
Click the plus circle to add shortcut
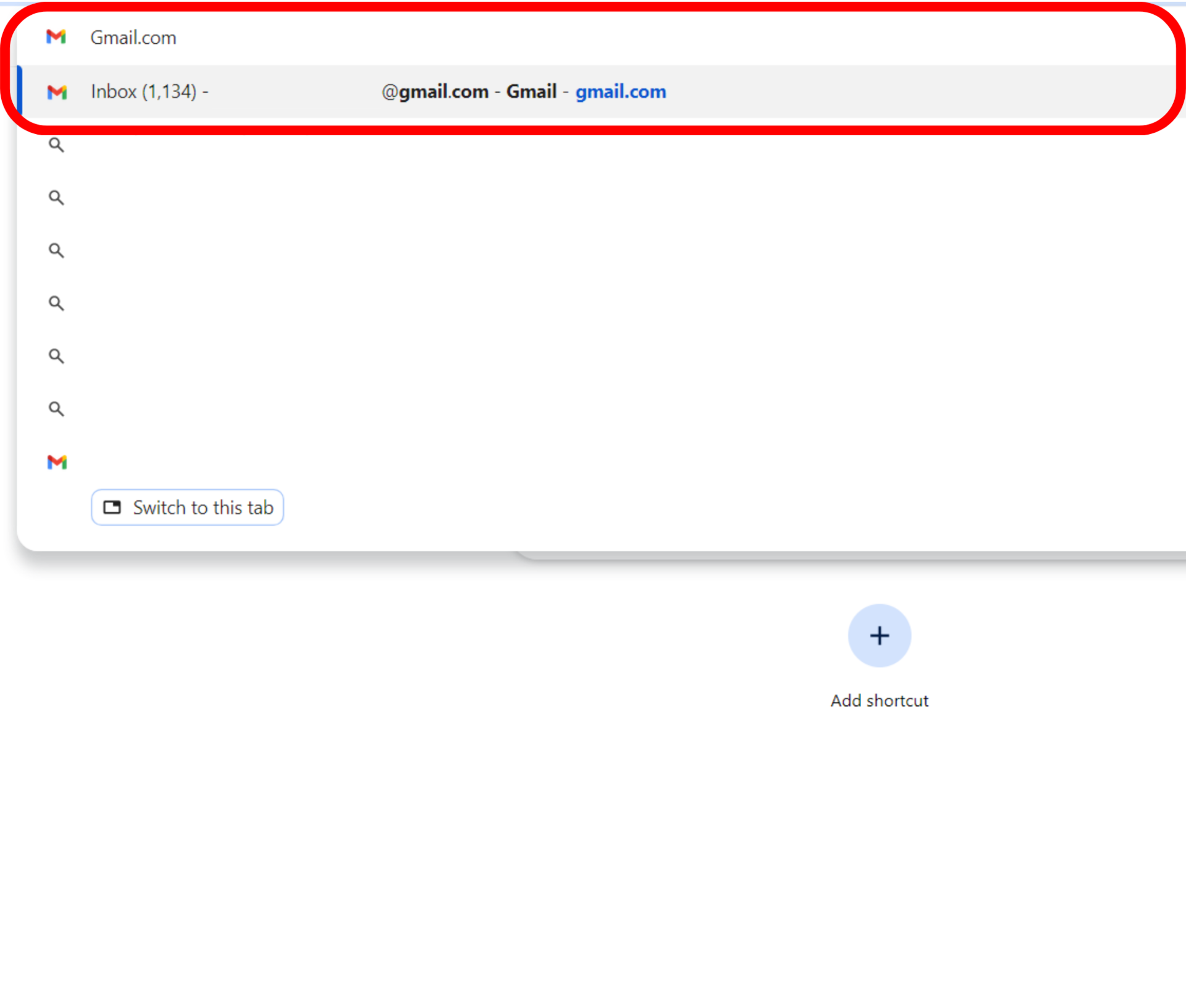[x=879, y=636]
